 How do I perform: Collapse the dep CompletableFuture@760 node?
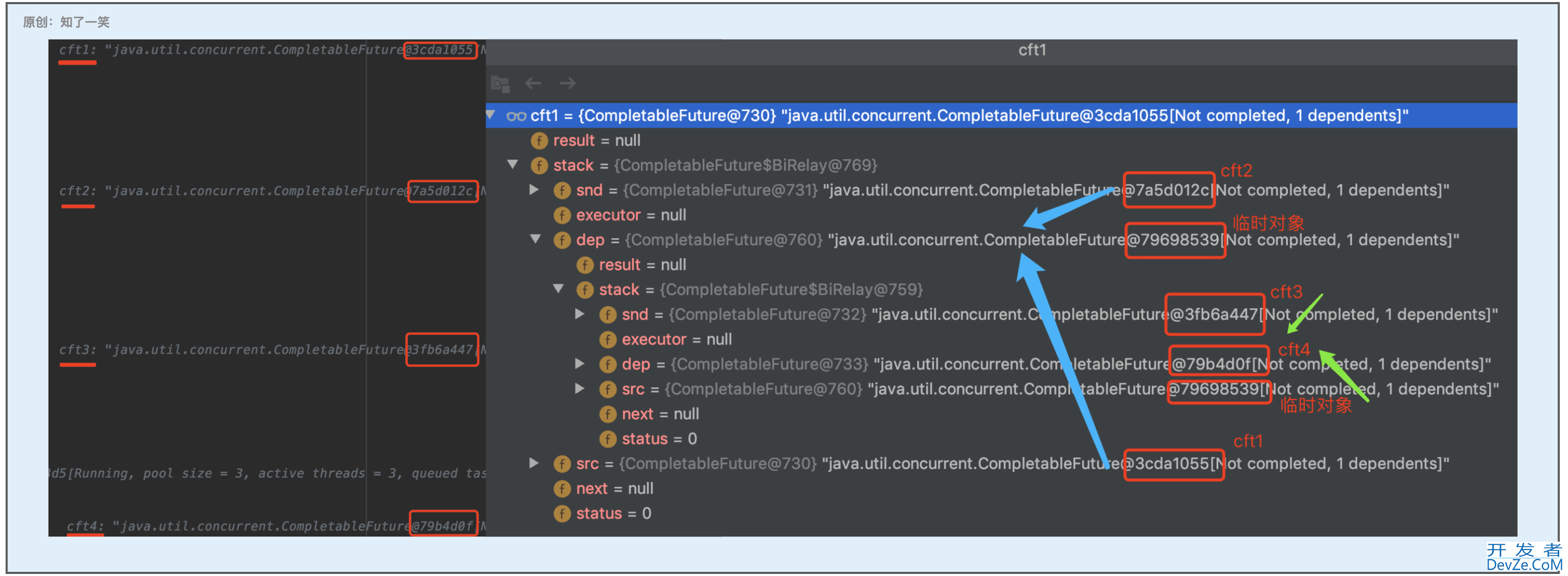[535, 239]
